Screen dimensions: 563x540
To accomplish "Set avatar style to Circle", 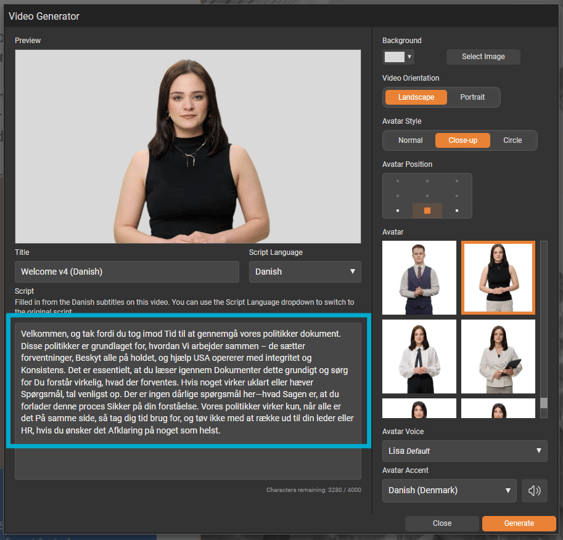I will (512, 140).
